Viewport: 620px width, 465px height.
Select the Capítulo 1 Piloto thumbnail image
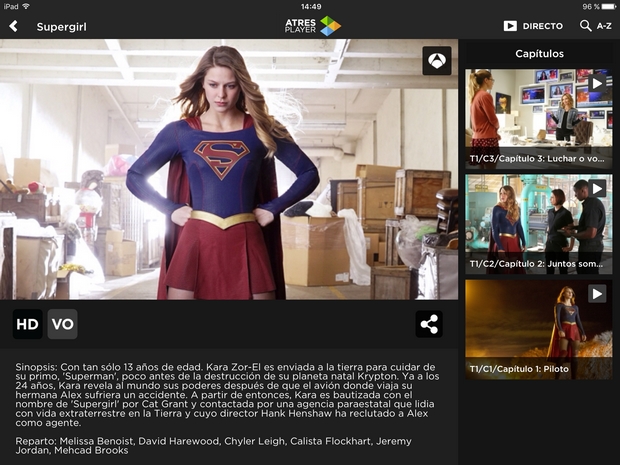pyautogui.click(x=539, y=329)
